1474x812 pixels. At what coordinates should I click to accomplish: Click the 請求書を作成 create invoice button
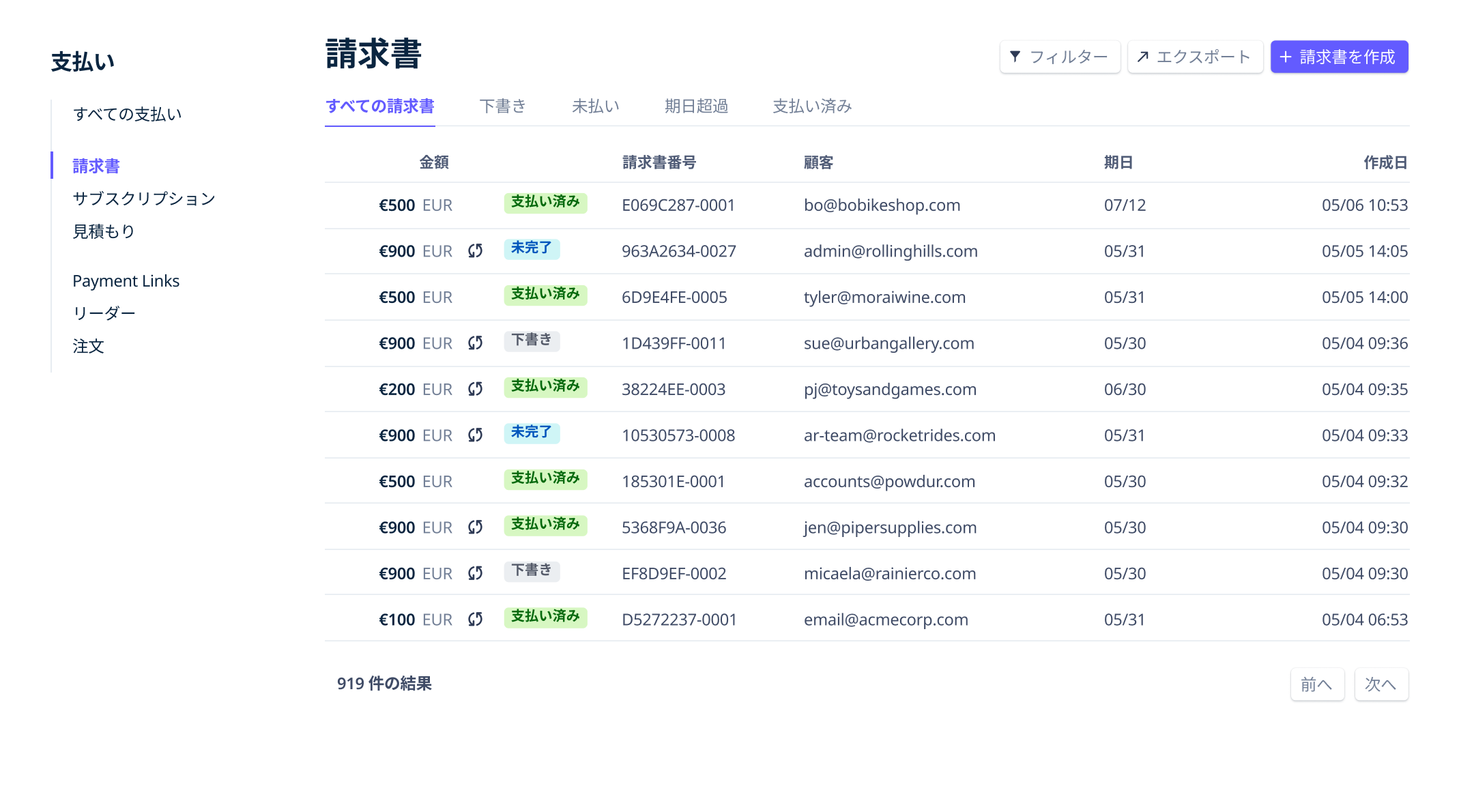[1338, 57]
